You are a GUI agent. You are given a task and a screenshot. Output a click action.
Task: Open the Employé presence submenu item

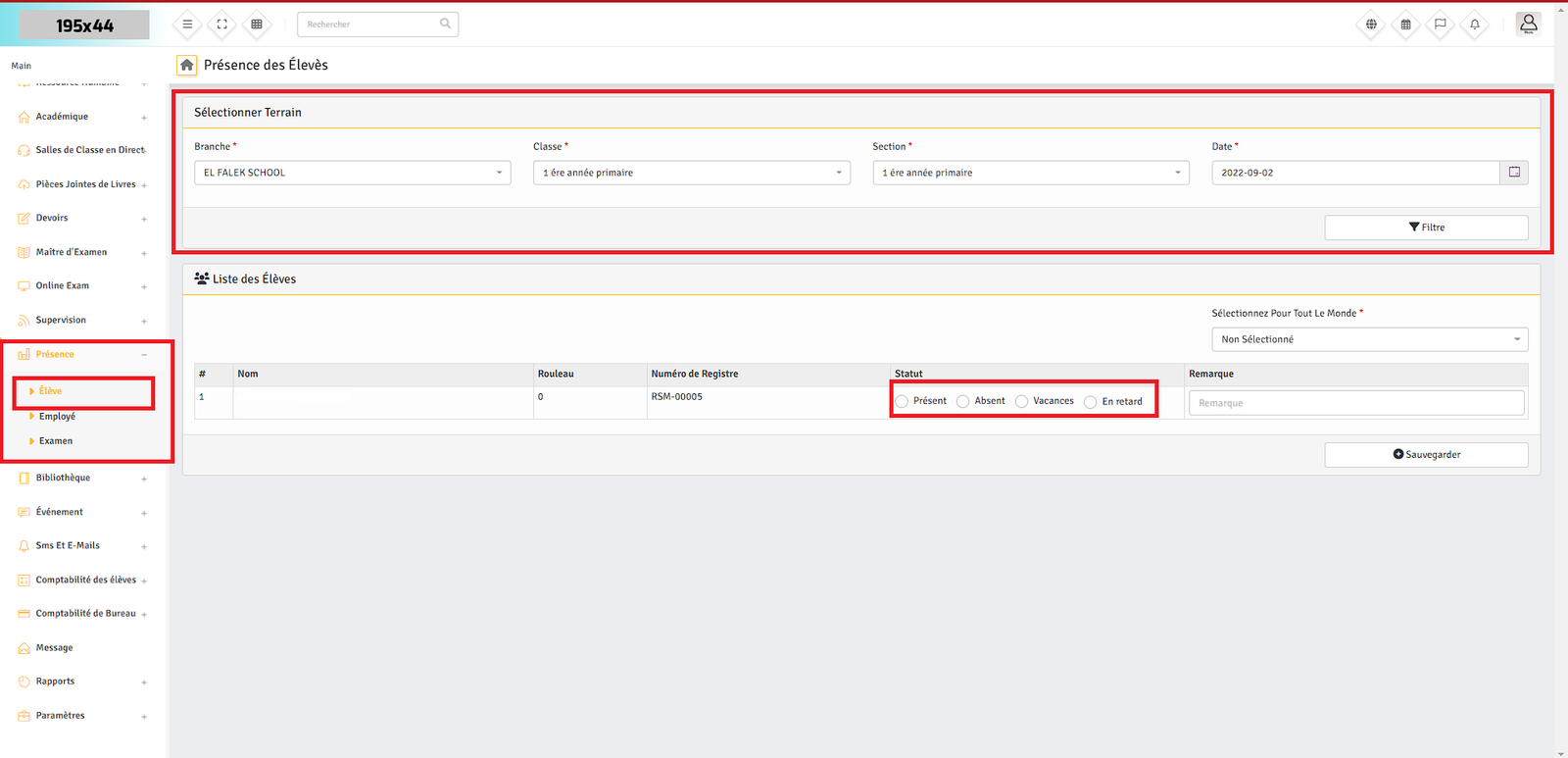(57, 417)
